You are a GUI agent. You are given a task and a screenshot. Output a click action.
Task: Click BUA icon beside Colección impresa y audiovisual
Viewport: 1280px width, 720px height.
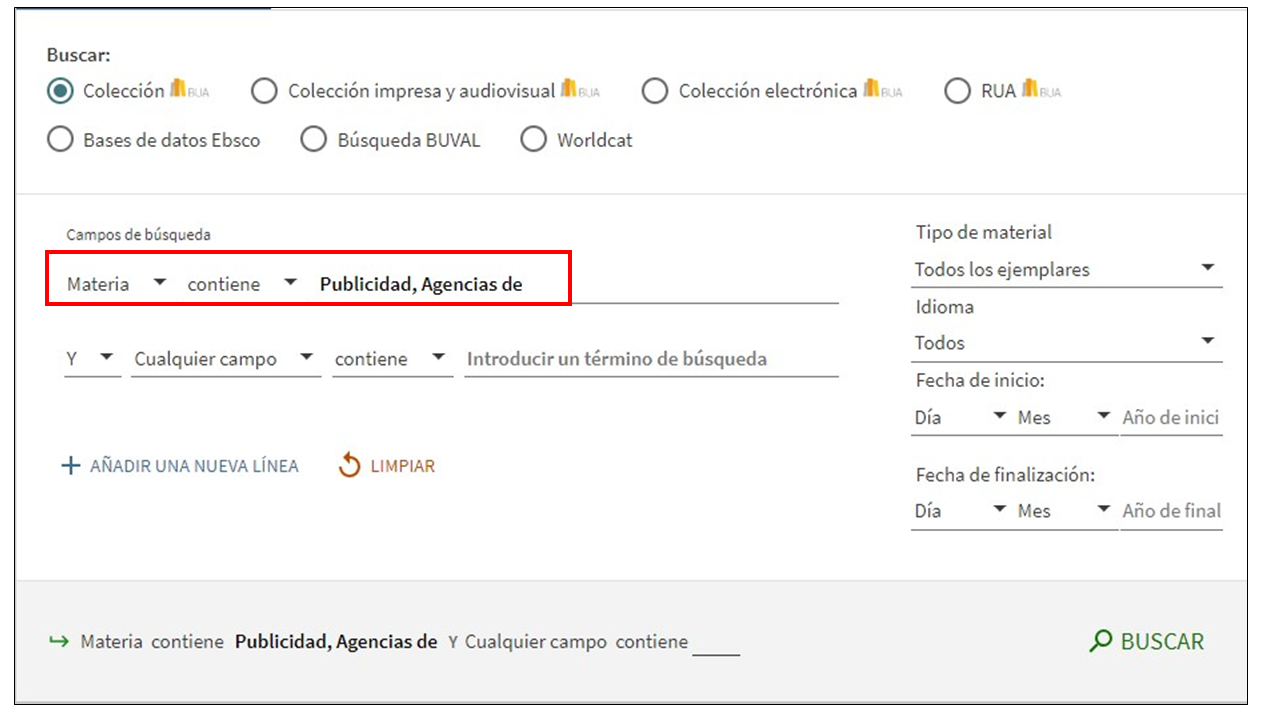(580, 90)
